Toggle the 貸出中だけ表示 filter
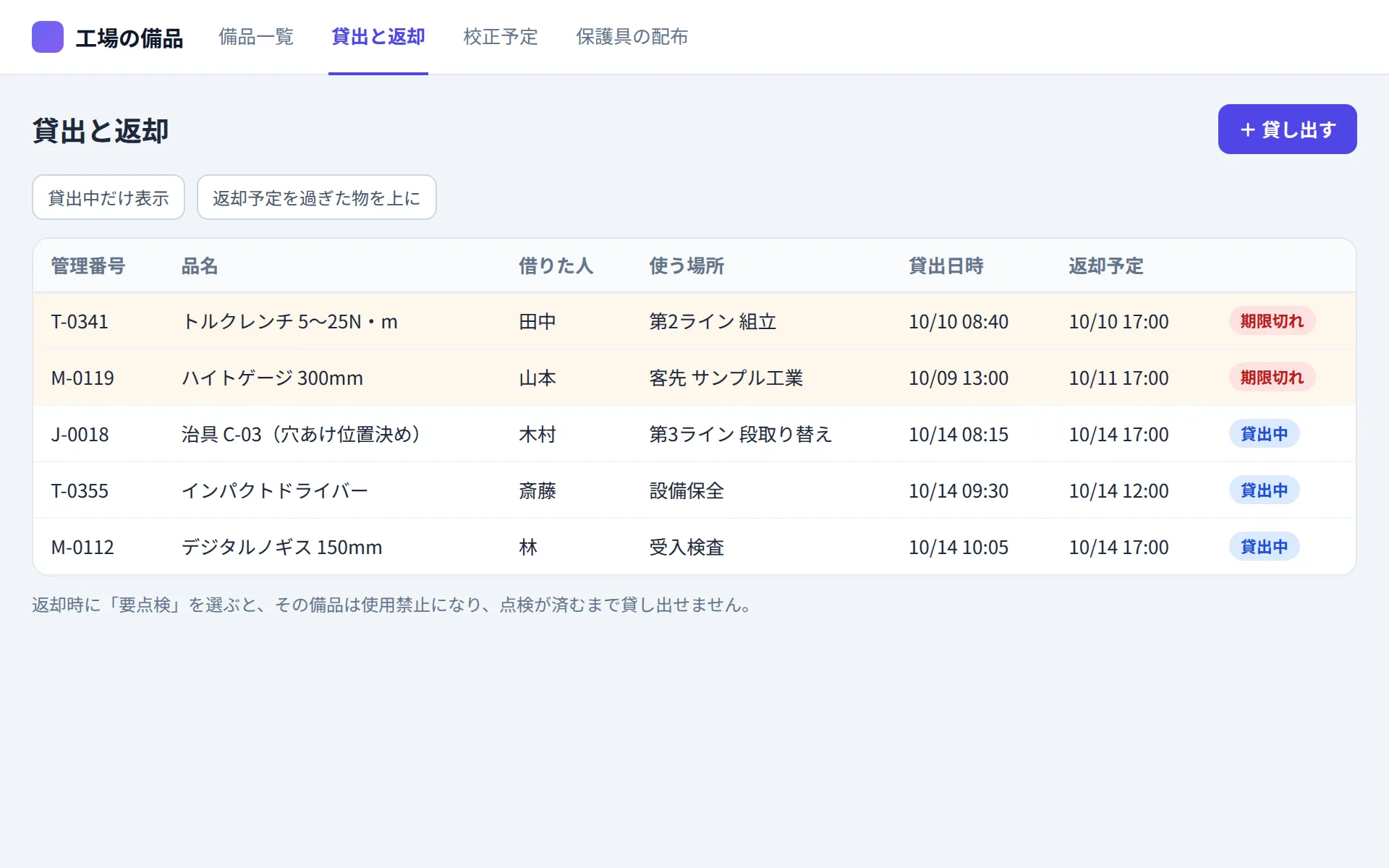 (x=109, y=197)
